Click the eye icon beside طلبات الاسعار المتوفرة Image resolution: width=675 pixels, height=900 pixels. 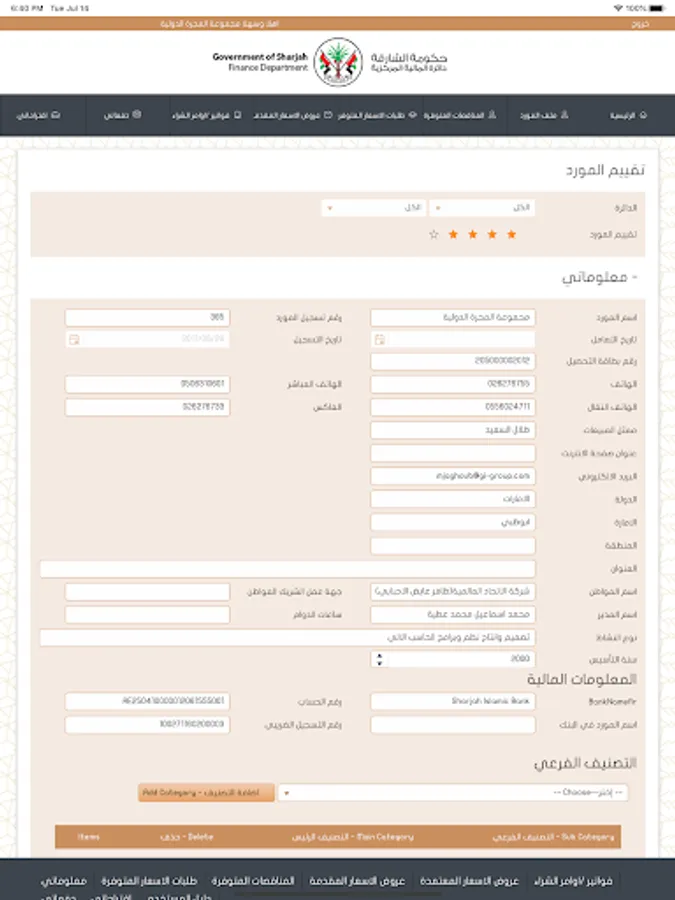412,115
